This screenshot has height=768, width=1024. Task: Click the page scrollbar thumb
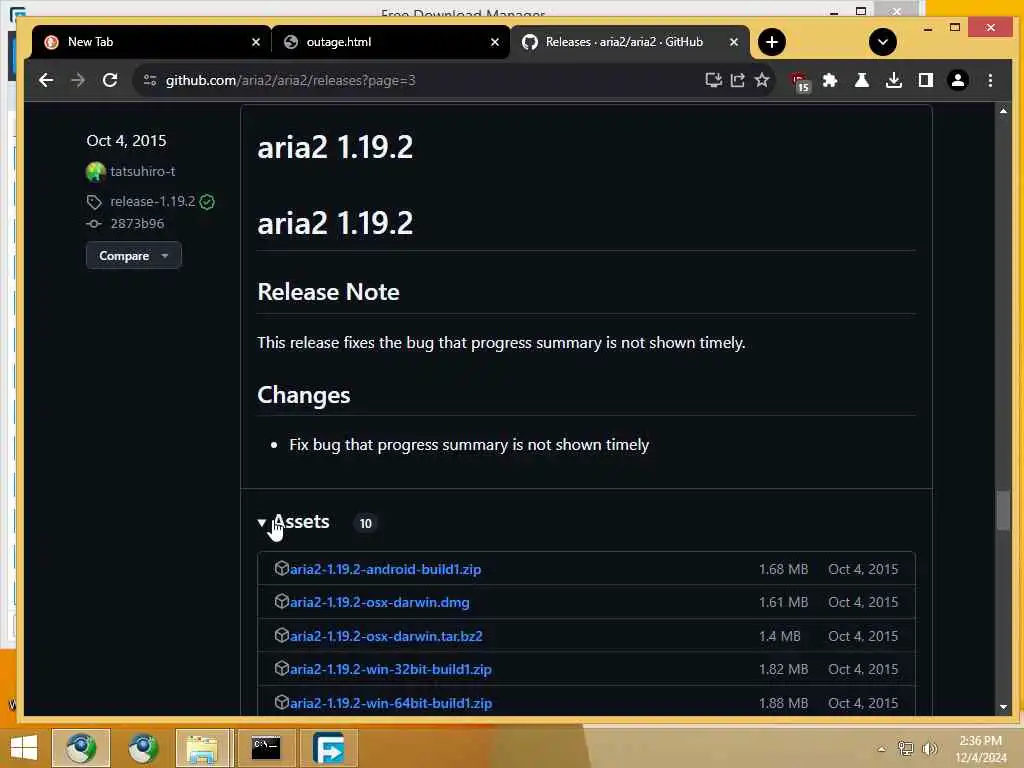coord(1003,509)
